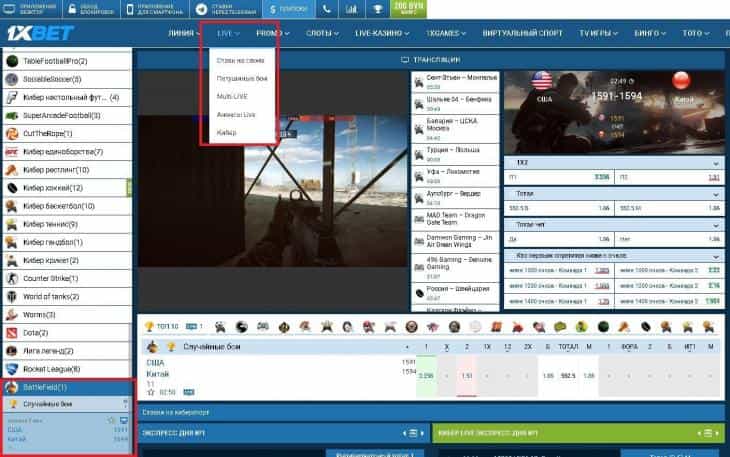This screenshot has height=457, width=730.
Task: Click the trophy icon in top bar
Action: click(377, 9)
